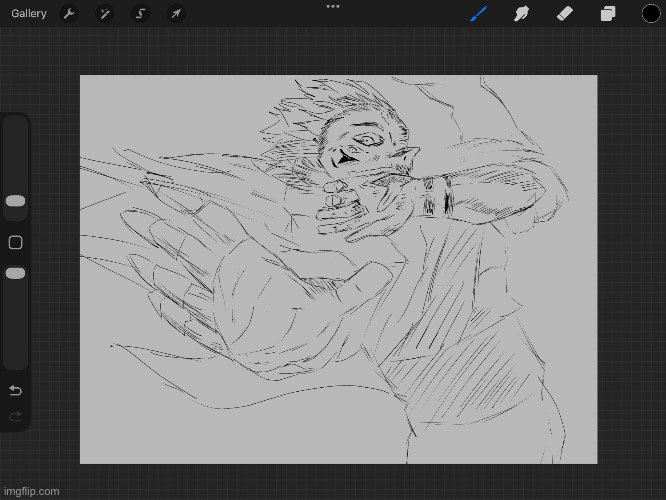Select the Eraser tool

click(564, 14)
